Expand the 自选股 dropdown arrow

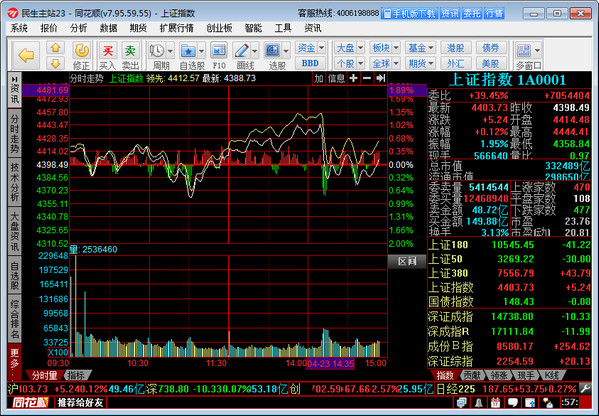pyautogui.click(x=201, y=50)
